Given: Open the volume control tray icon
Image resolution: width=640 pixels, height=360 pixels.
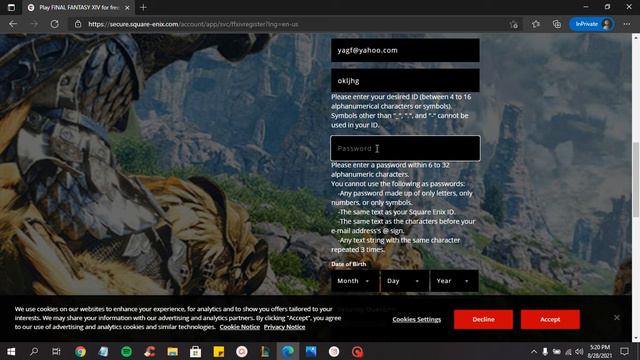Looking at the screenshot, I should (579, 351).
